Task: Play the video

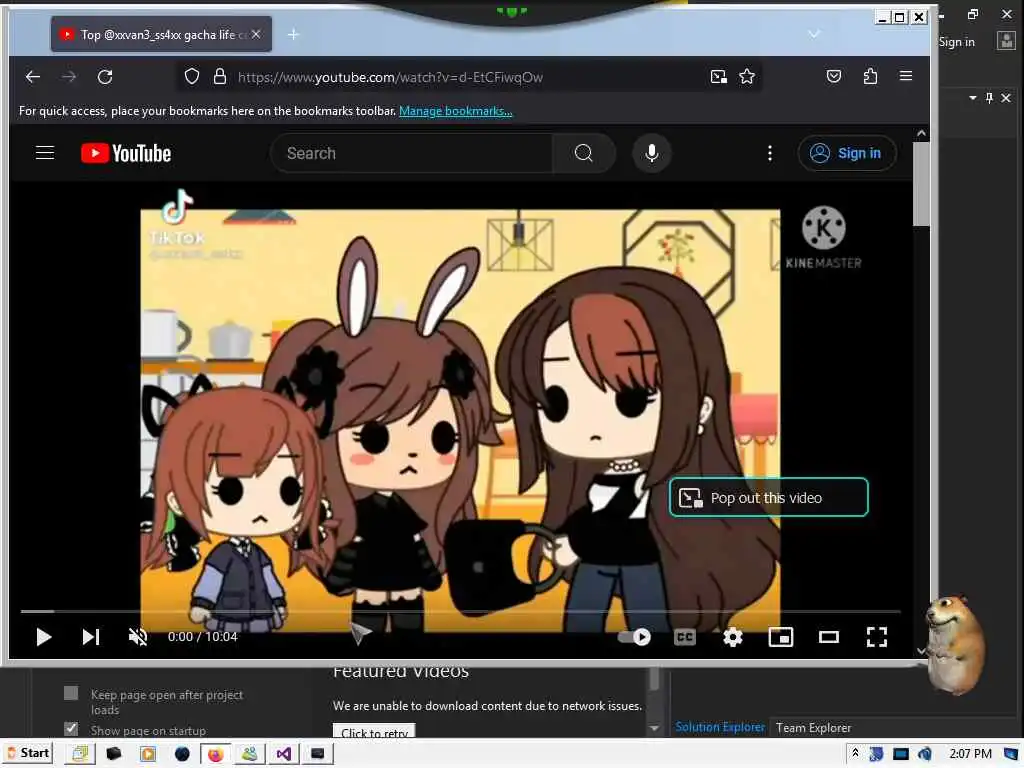Action: pos(44,637)
